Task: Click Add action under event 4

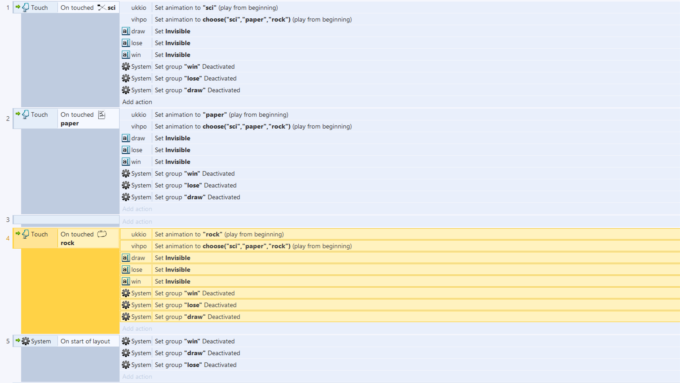Action: coord(137,329)
